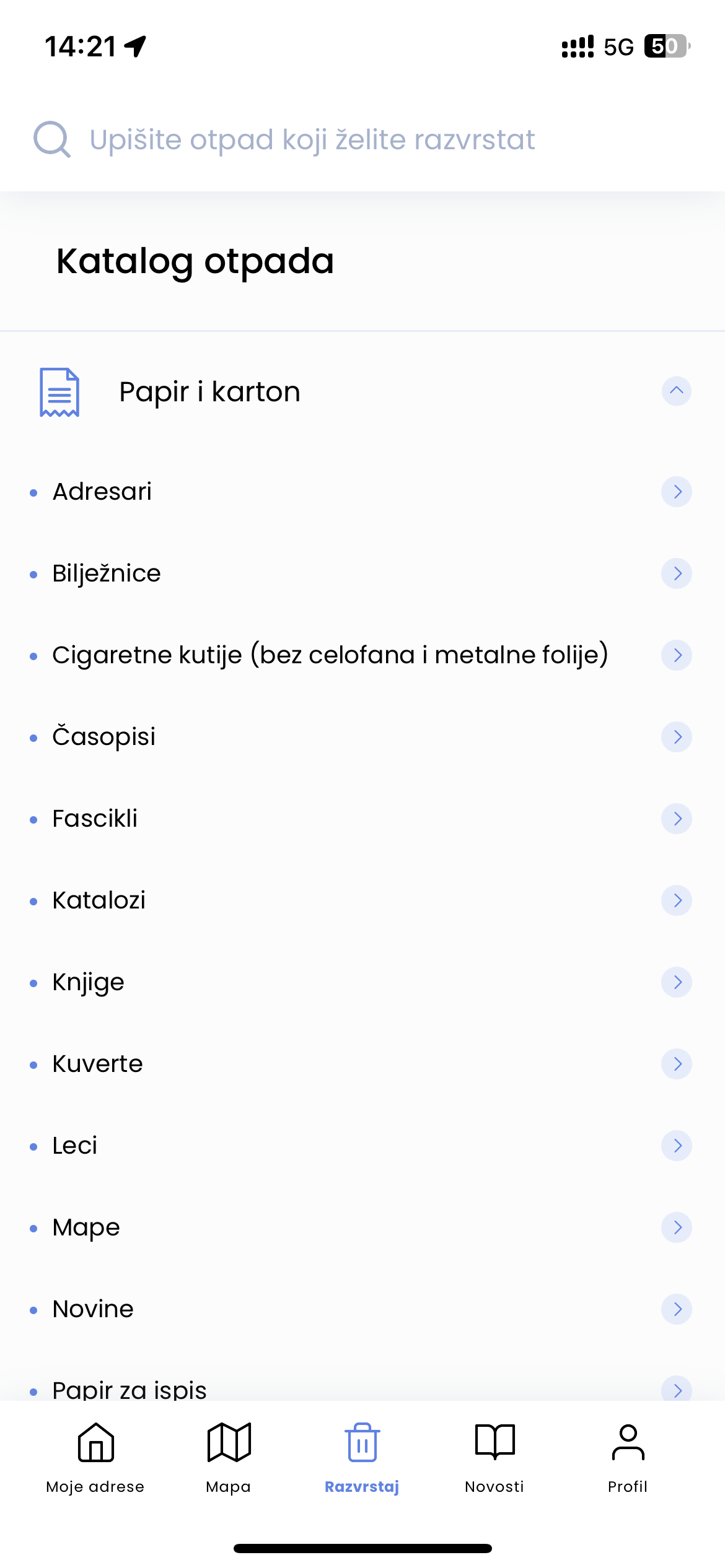Tap the location arrow in status bar
Screen dimensions: 725x1568
[x=136, y=46]
